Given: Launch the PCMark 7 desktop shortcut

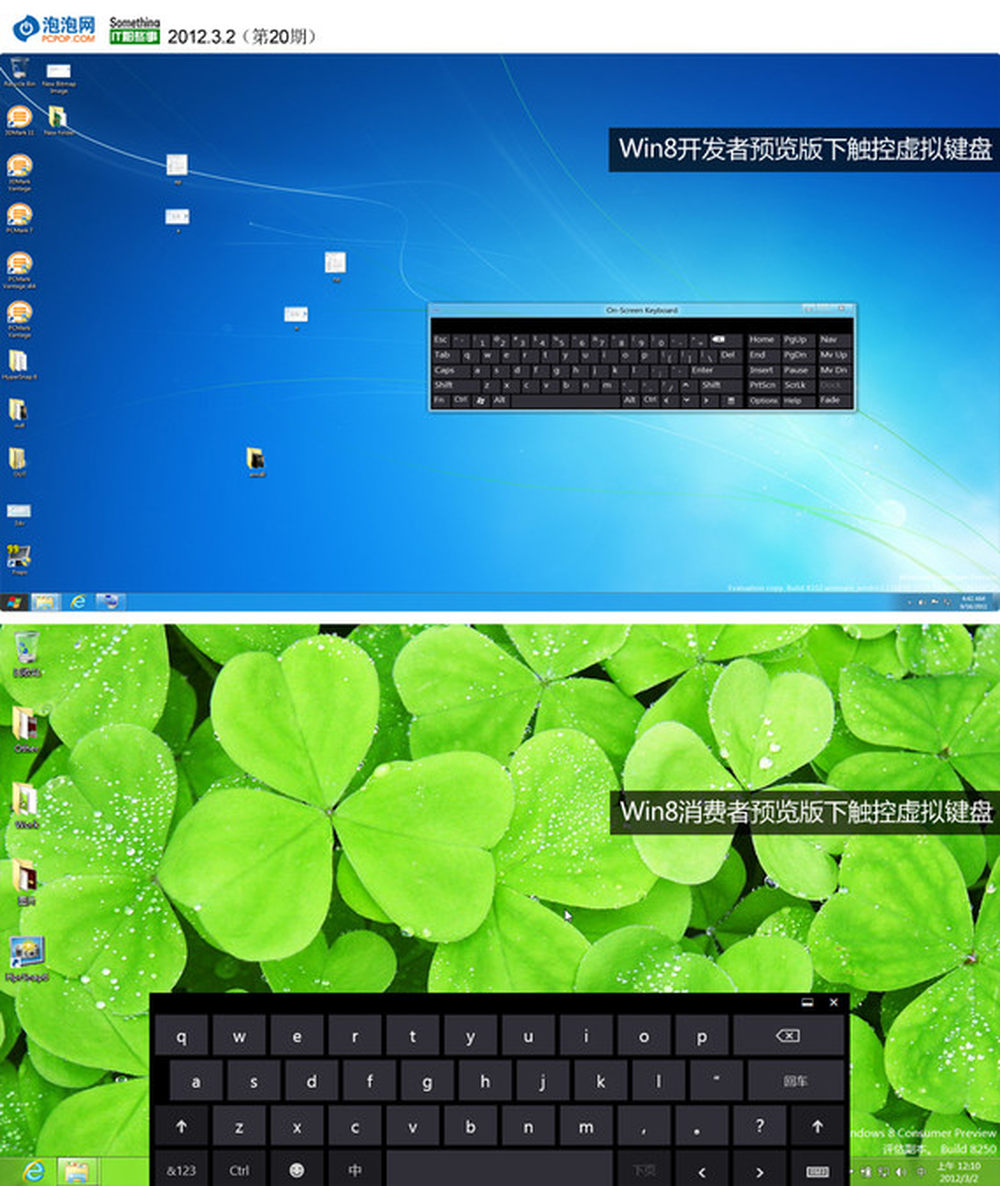Looking at the screenshot, I should pos(20,218).
